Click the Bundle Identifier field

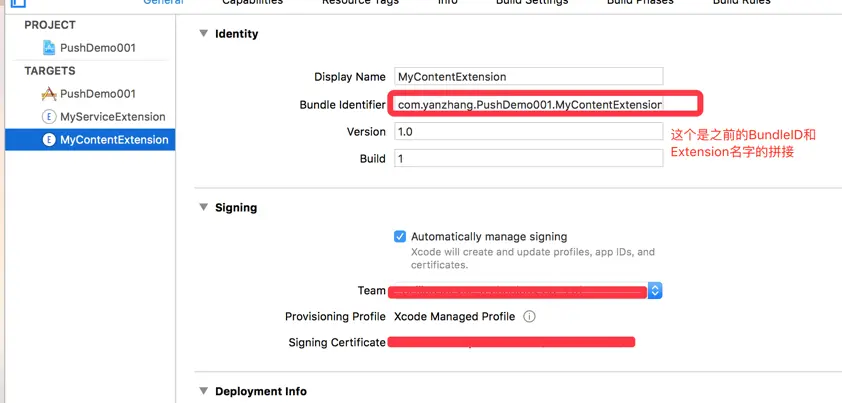528,105
